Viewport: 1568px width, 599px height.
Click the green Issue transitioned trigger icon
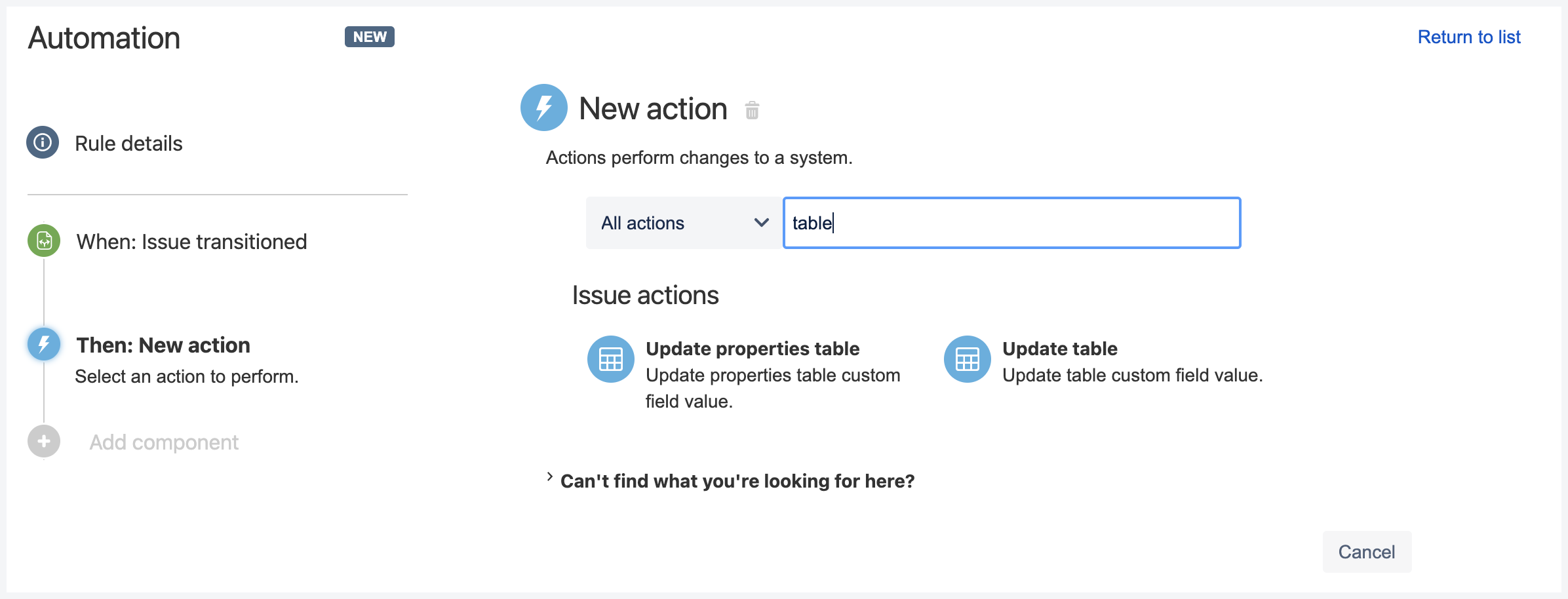click(x=43, y=241)
